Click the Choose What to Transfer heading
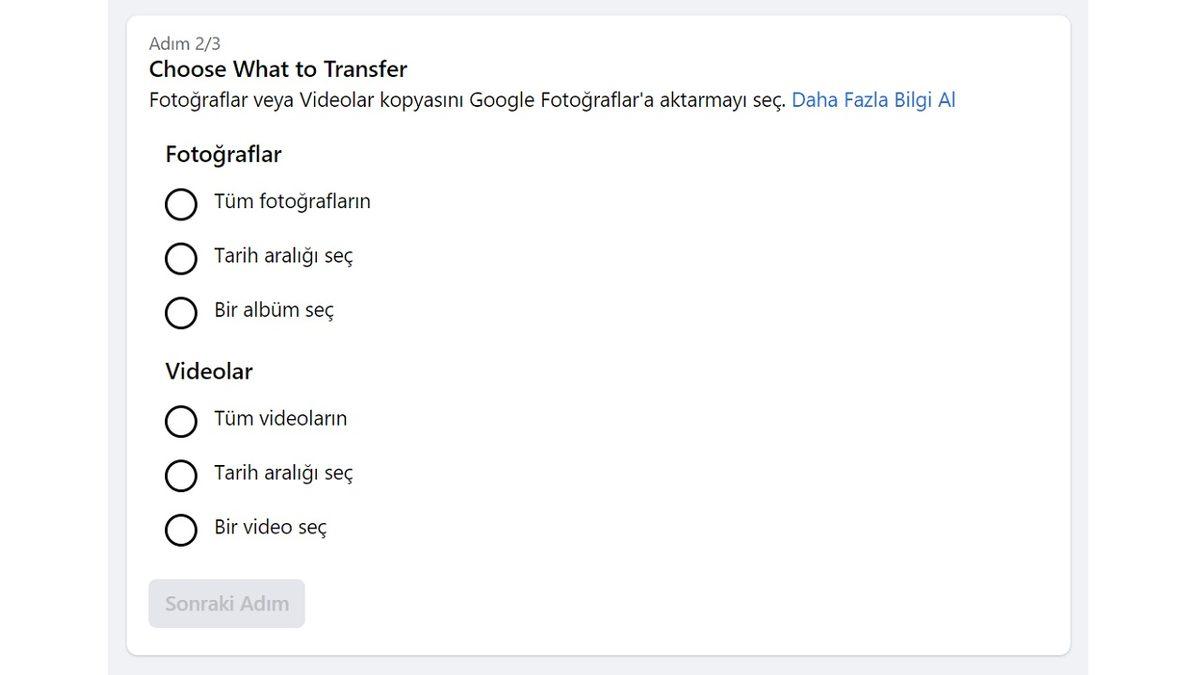The width and height of the screenshot is (1200, 675). click(278, 69)
